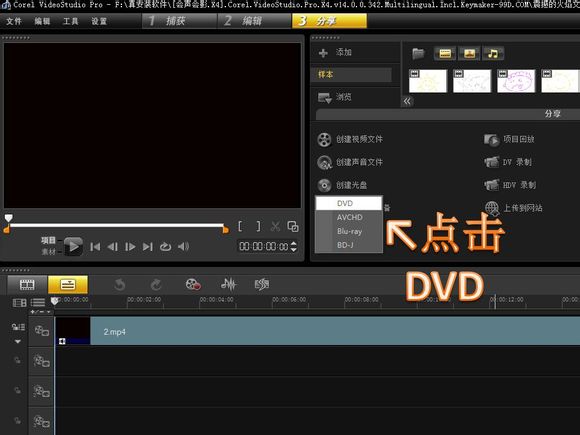Open the system volume speaker control
580x435 pixels.
(x=183, y=246)
